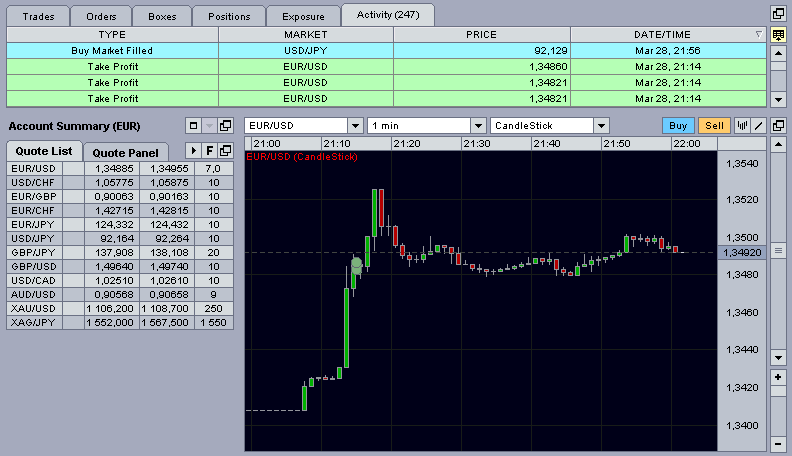Screen dimensions: 792x456
Task: Open the EUR/USD instrument dropdown
Action: pos(356,126)
